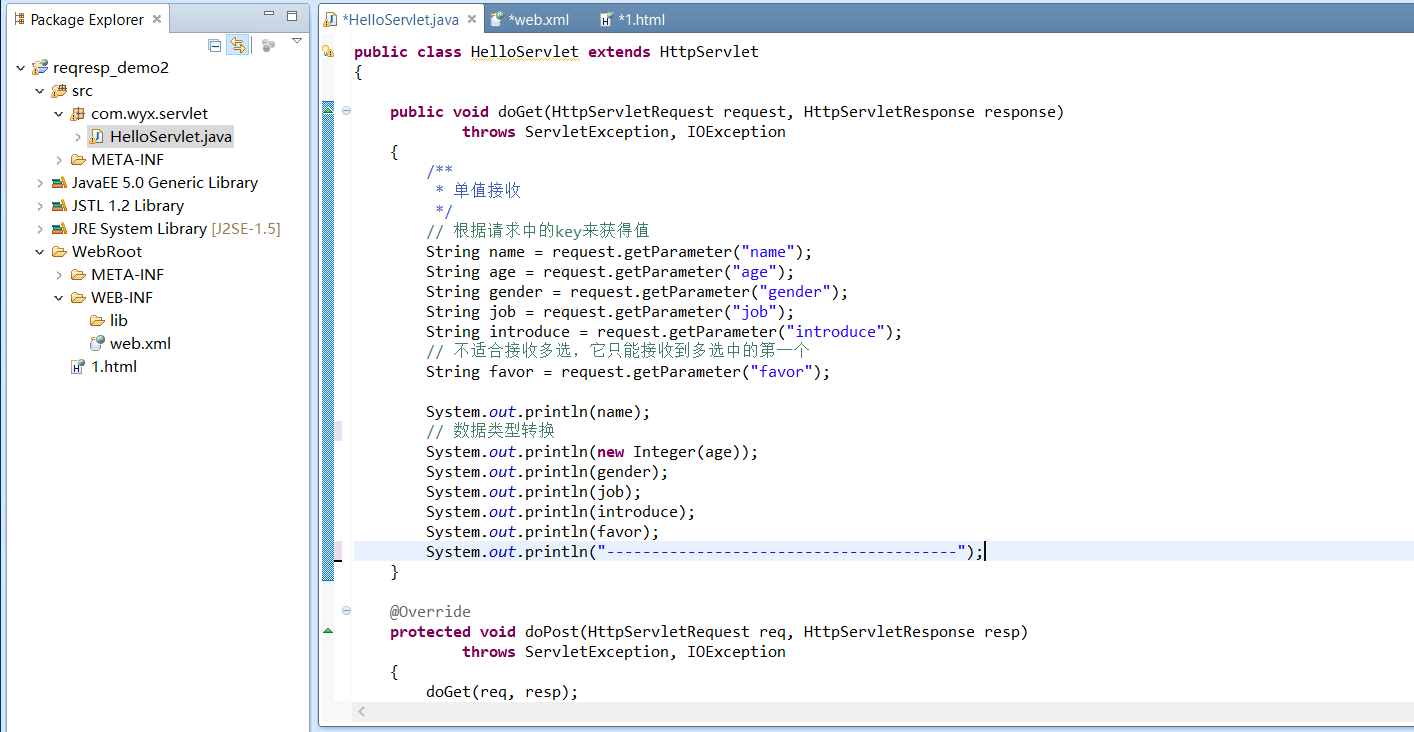Select the lib folder in WEB-INF
Screen dimensions: 1414x732
[x=109, y=321]
